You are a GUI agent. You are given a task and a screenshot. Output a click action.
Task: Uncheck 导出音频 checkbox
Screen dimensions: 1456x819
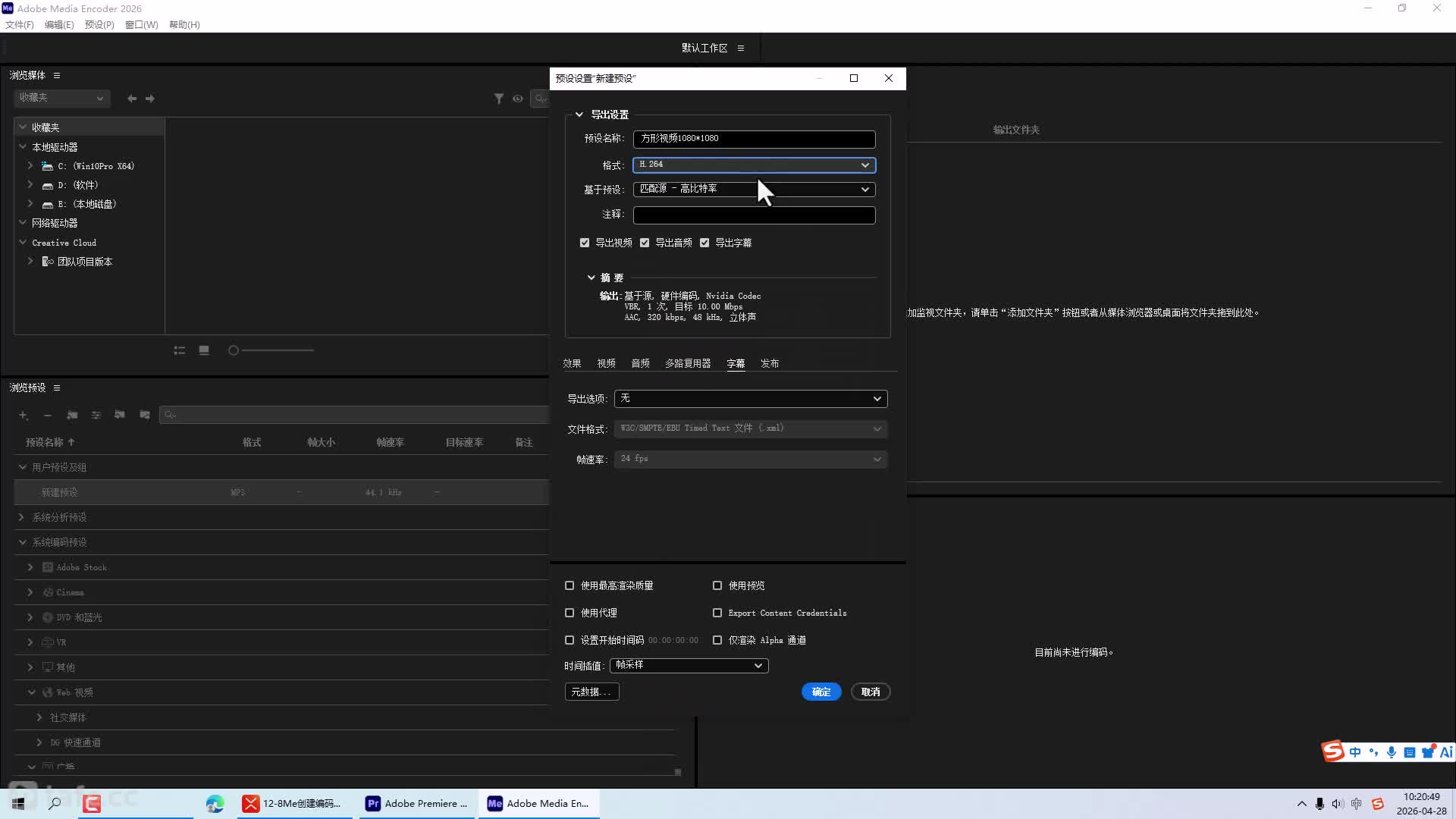[645, 243]
